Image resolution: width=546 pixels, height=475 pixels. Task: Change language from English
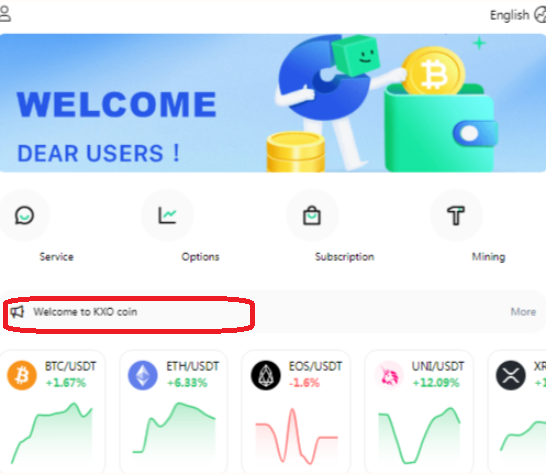coord(509,15)
